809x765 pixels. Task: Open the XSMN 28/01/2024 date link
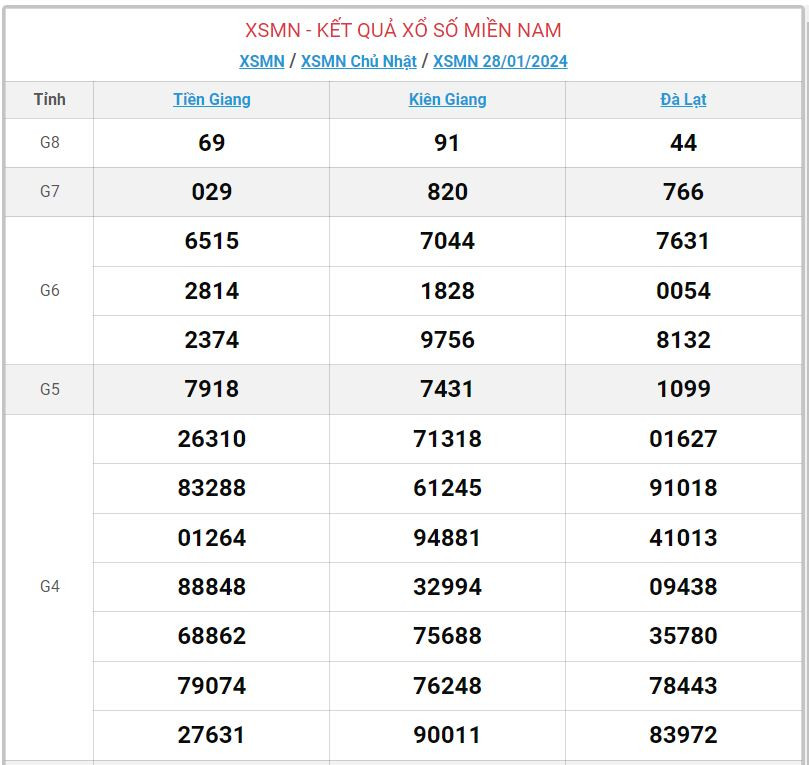click(x=500, y=61)
